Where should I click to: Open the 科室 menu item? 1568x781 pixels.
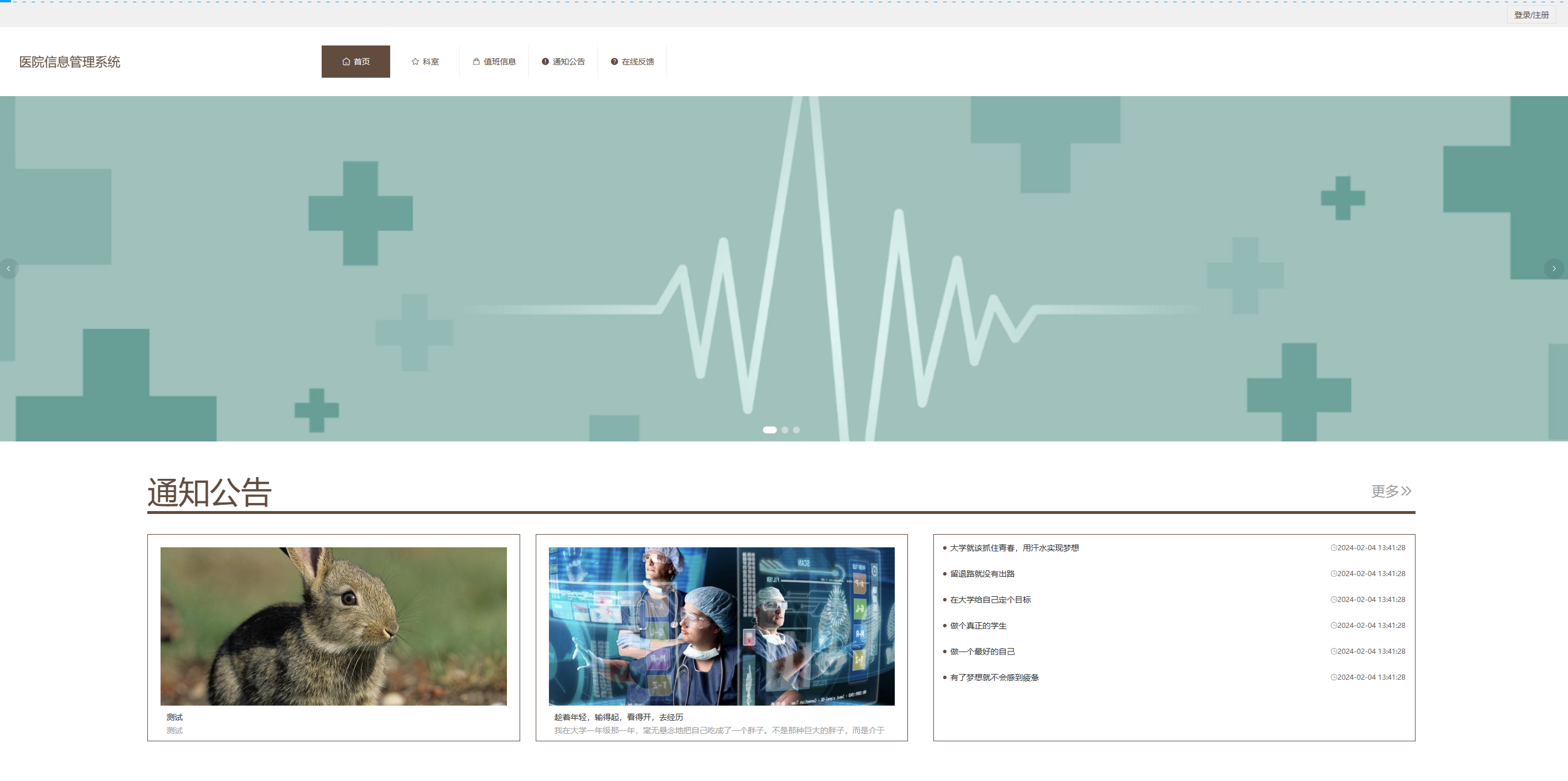(x=430, y=62)
